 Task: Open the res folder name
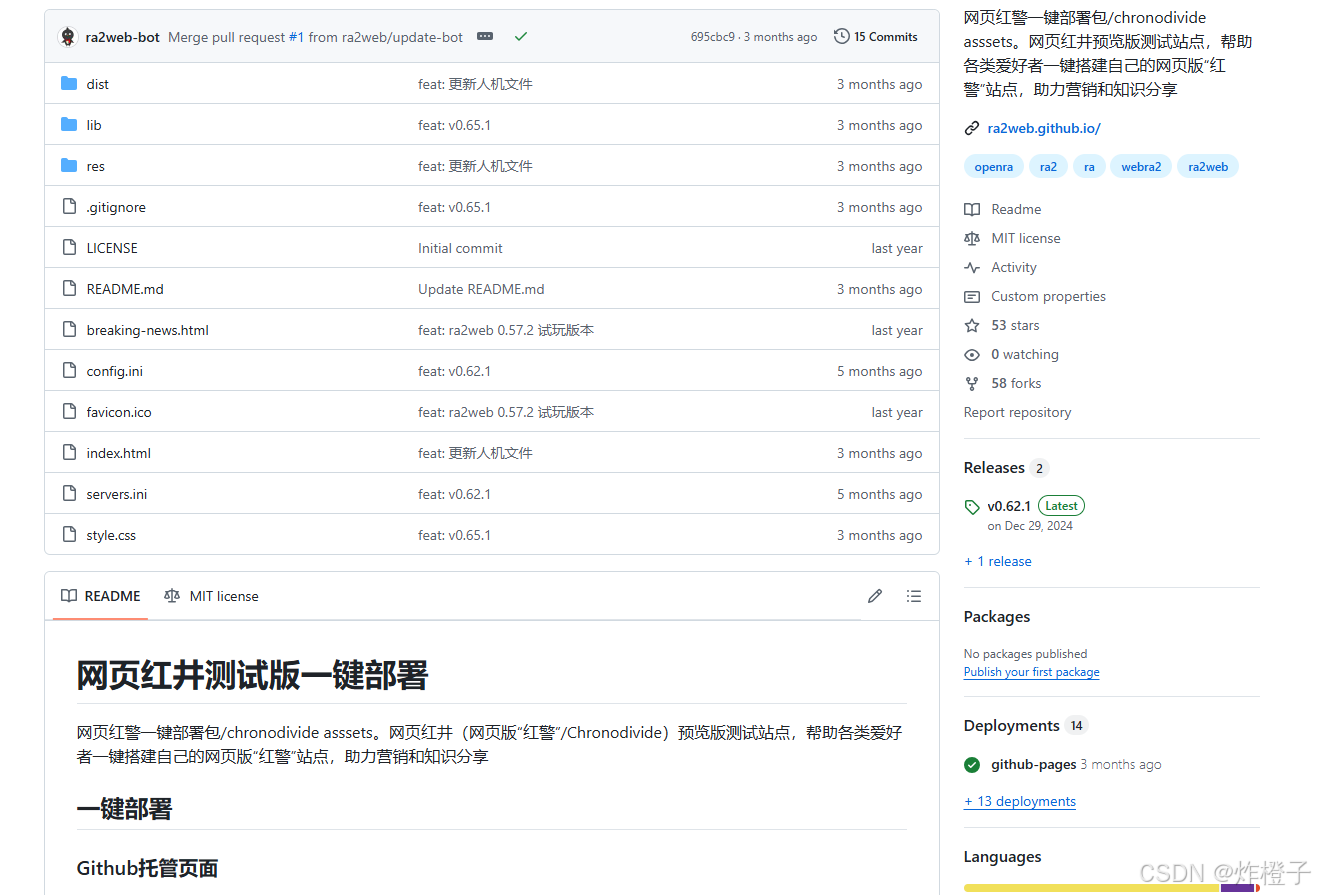[96, 166]
